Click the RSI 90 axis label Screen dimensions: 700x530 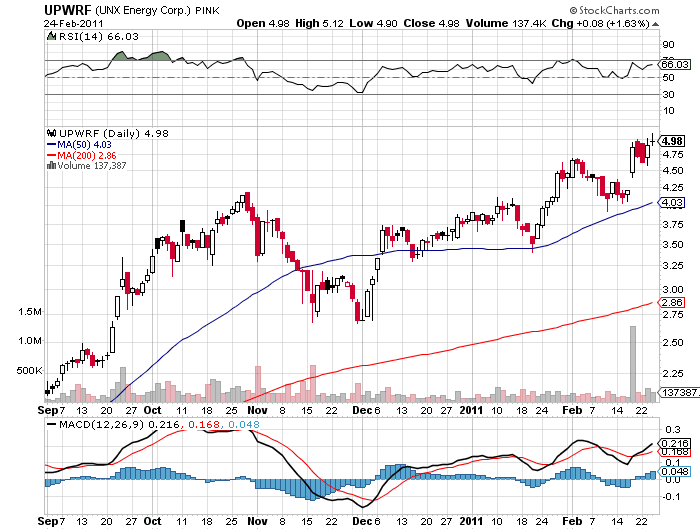point(668,45)
